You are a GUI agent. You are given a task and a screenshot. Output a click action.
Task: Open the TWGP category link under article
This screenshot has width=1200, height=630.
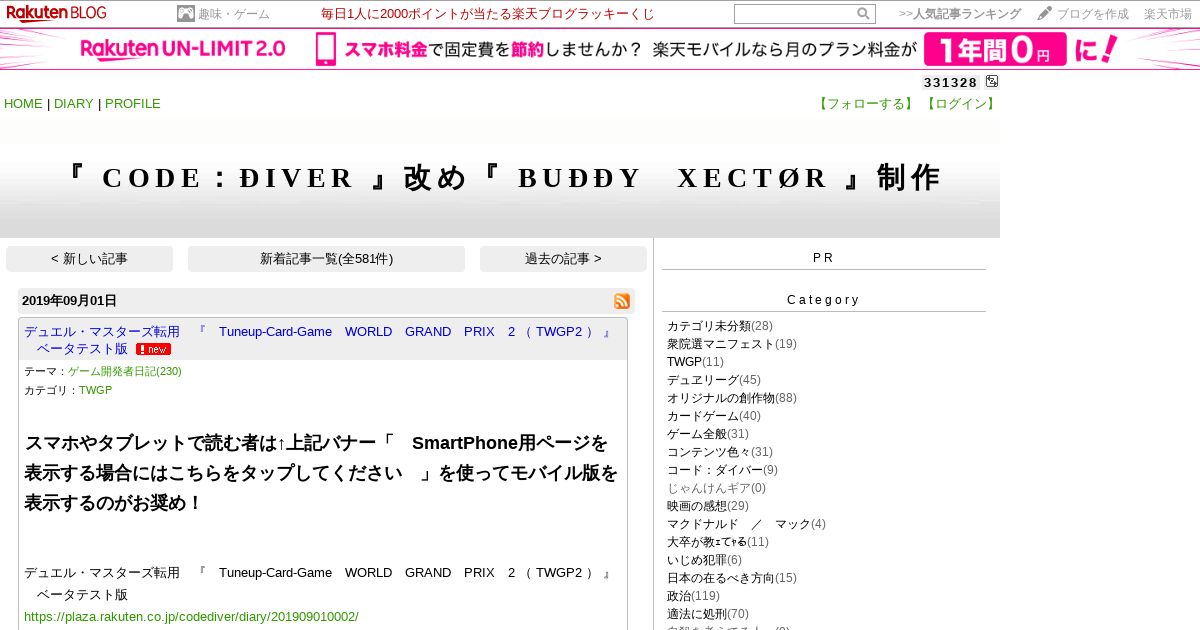pos(96,390)
